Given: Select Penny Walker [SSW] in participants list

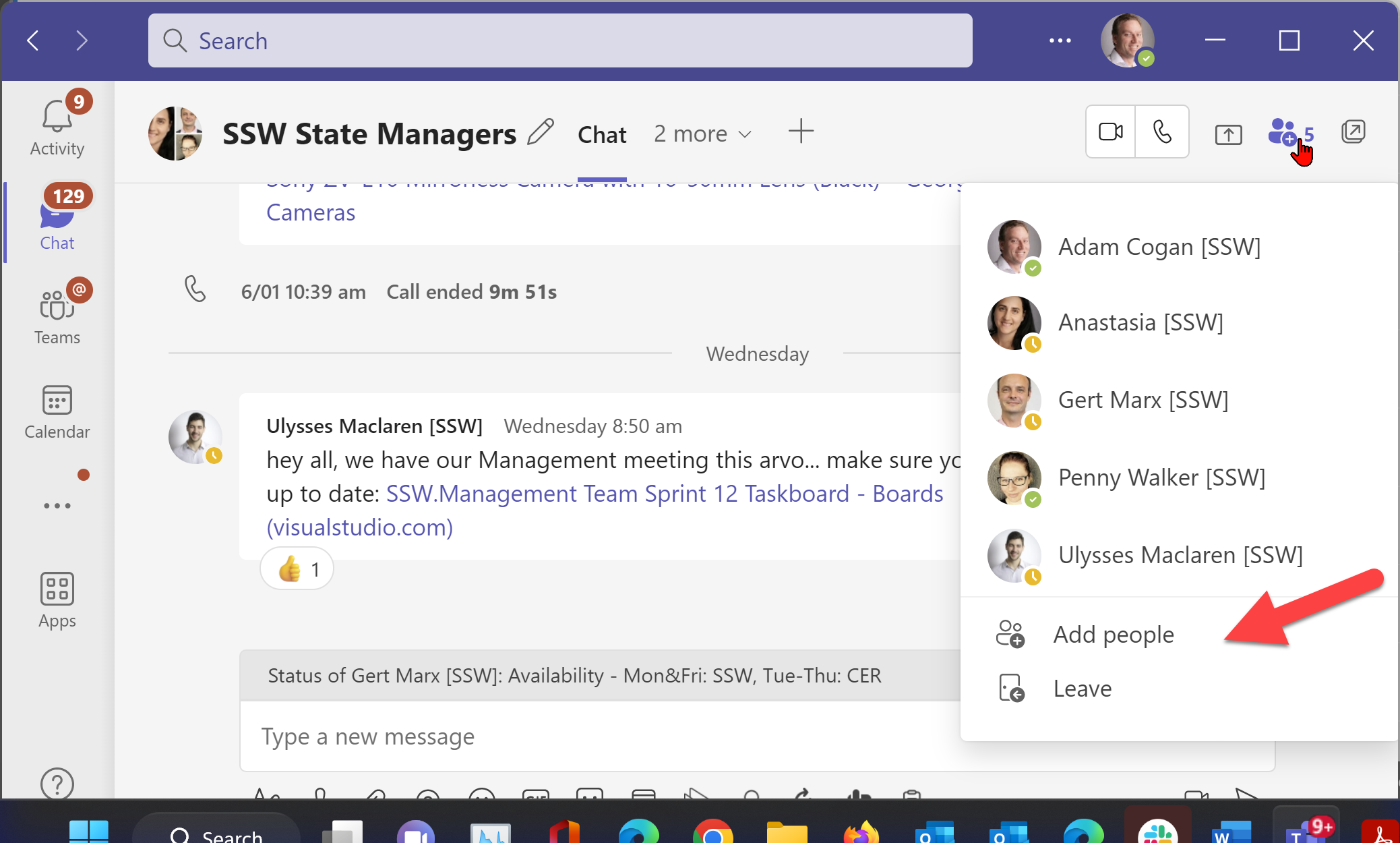Looking at the screenshot, I should coord(1161,477).
